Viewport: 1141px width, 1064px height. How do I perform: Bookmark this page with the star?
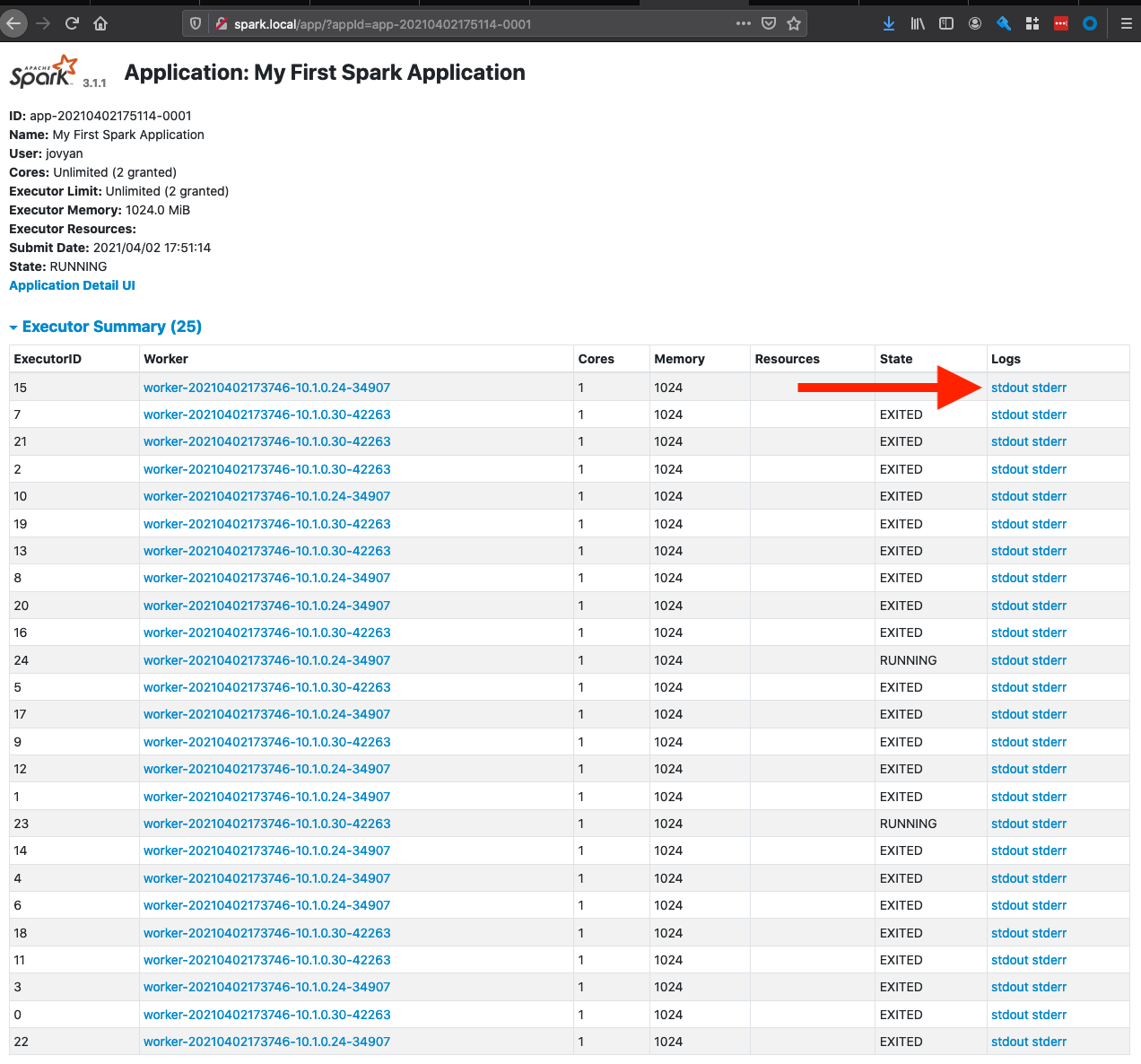[795, 23]
